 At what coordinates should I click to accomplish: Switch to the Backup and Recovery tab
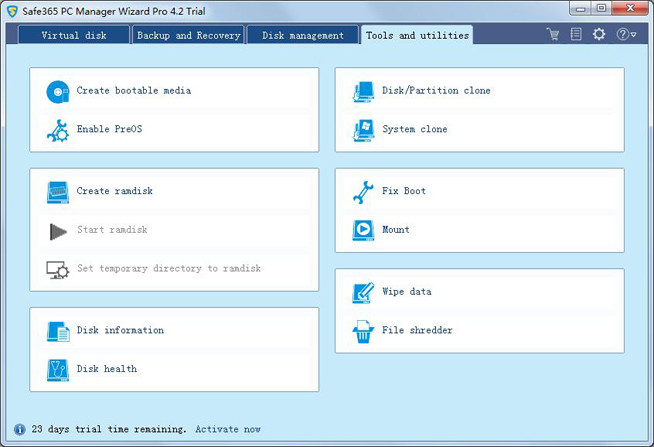188,35
